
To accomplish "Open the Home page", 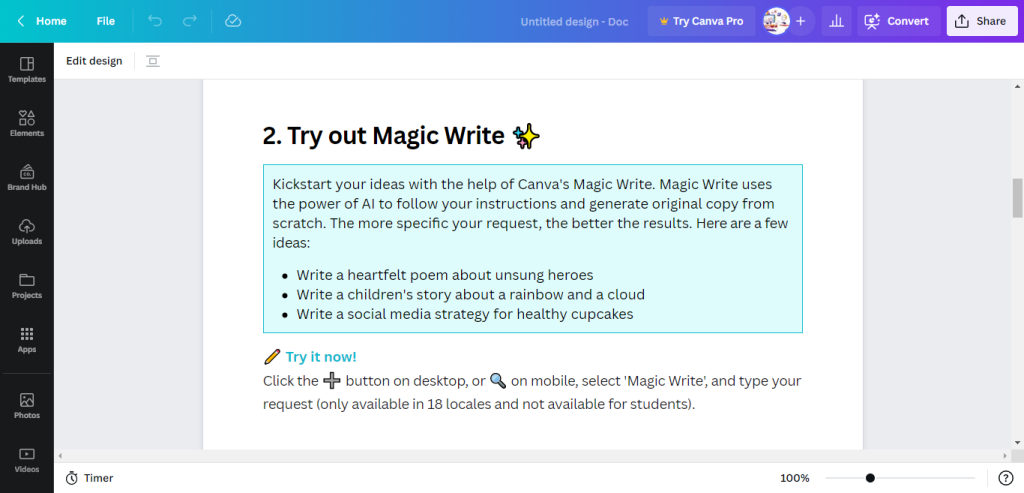I will (51, 21).
